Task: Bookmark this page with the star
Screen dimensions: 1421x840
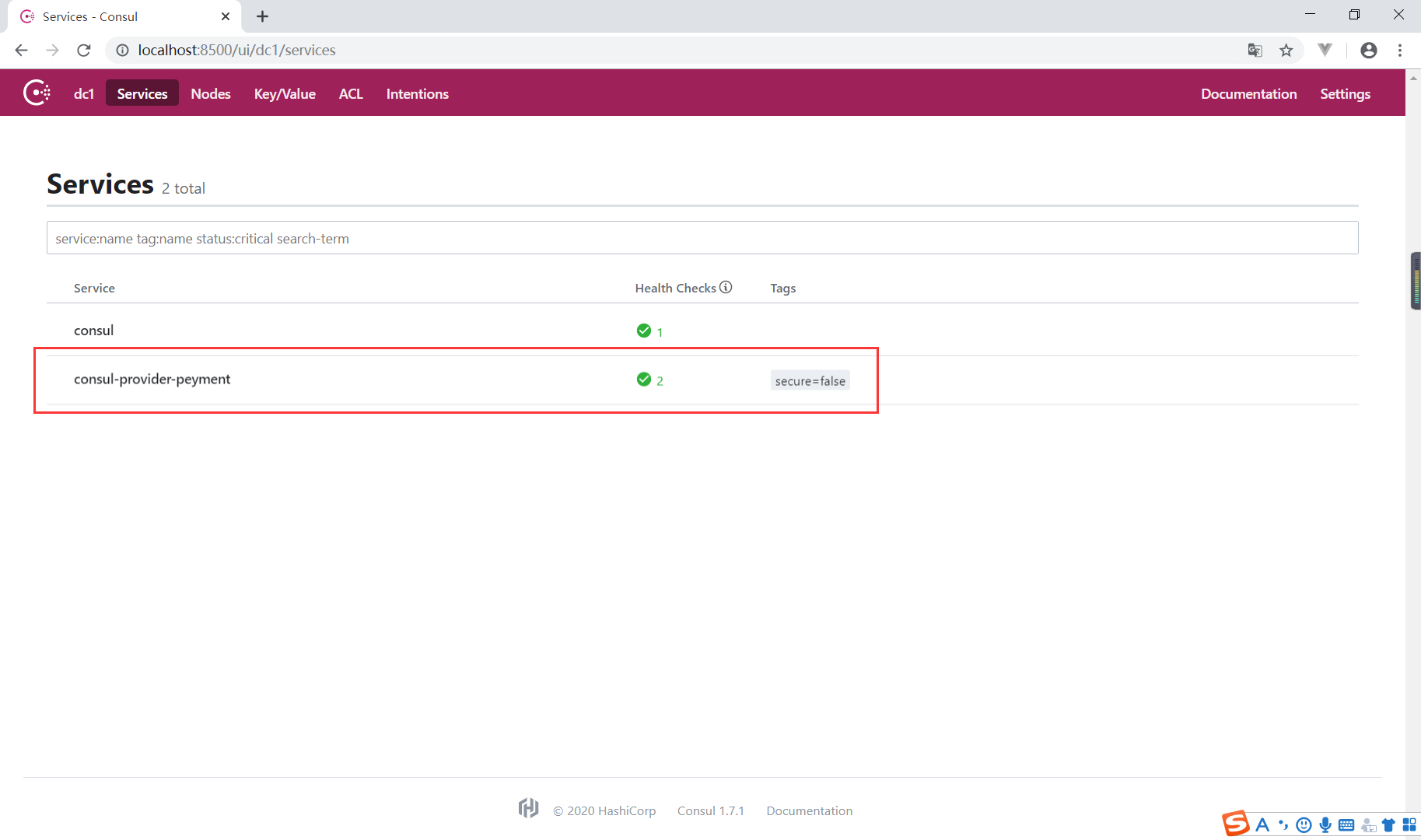Action: tap(1286, 50)
